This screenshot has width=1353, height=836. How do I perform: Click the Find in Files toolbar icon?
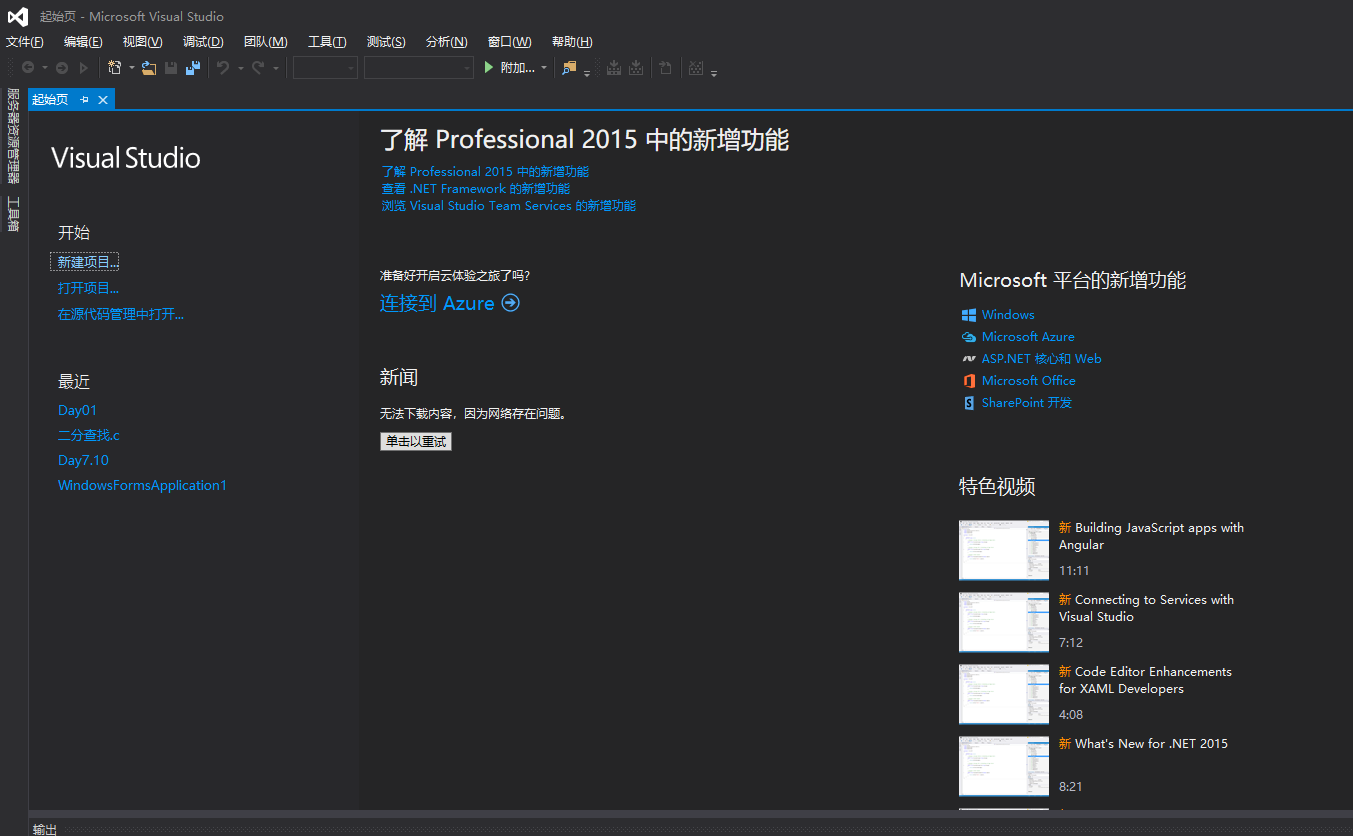(x=568, y=67)
